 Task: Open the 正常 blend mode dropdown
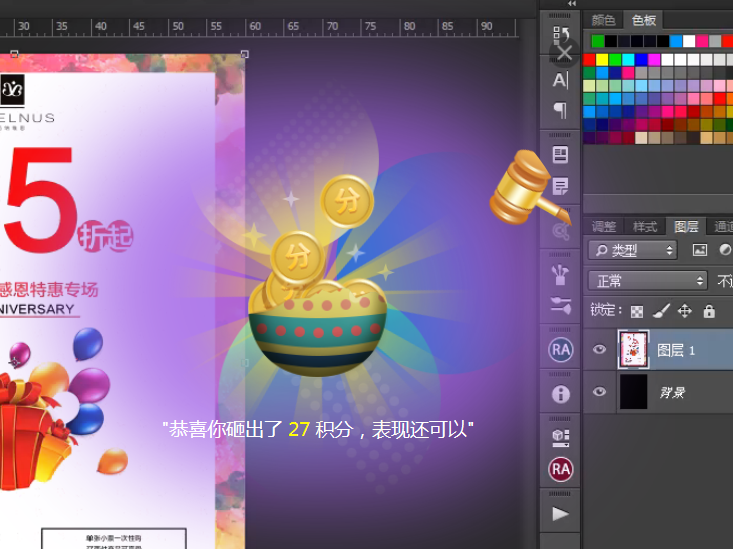click(647, 281)
